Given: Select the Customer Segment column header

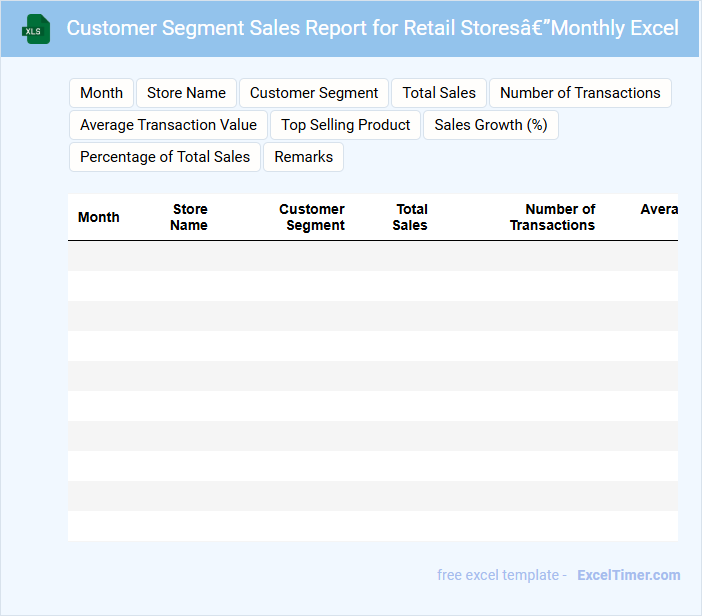Looking at the screenshot, I should click(x=312, y=217).
